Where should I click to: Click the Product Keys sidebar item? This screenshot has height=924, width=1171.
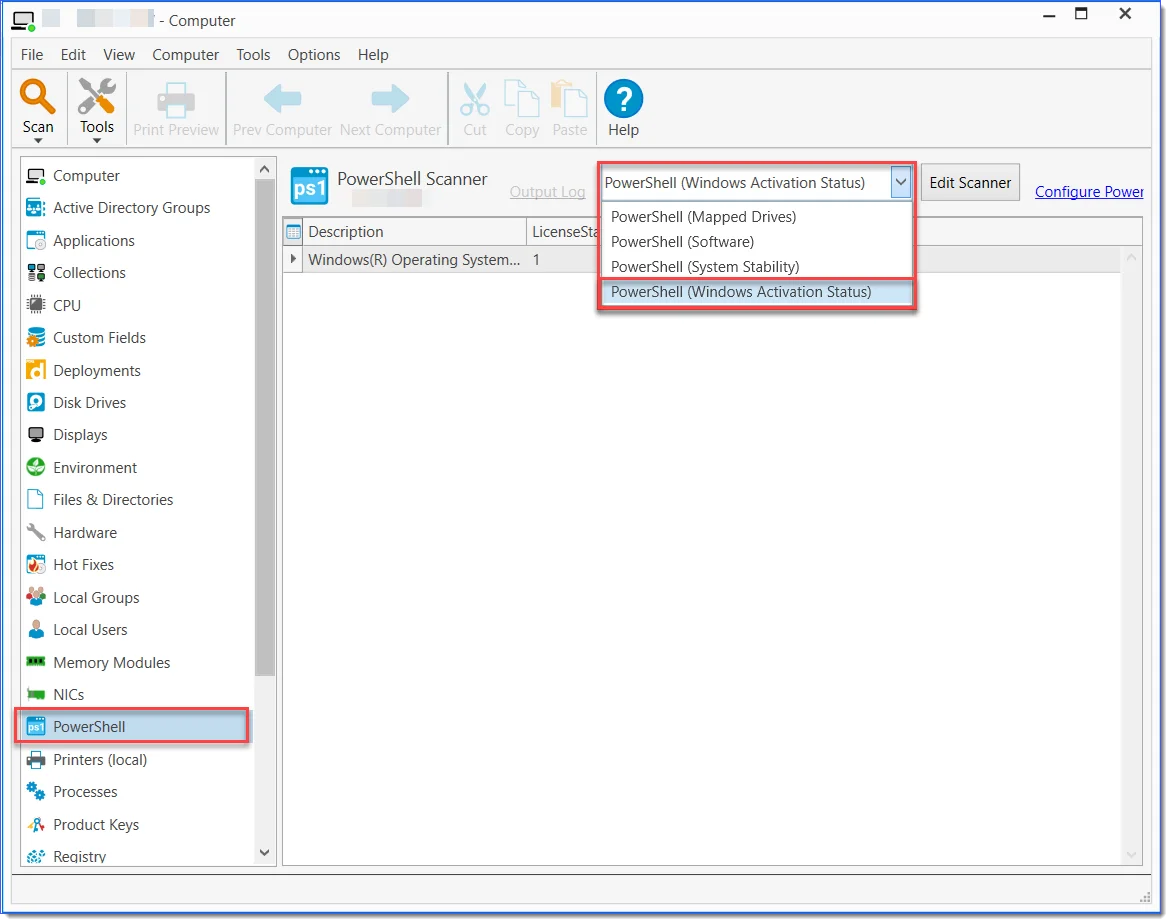tap(95, 825)
